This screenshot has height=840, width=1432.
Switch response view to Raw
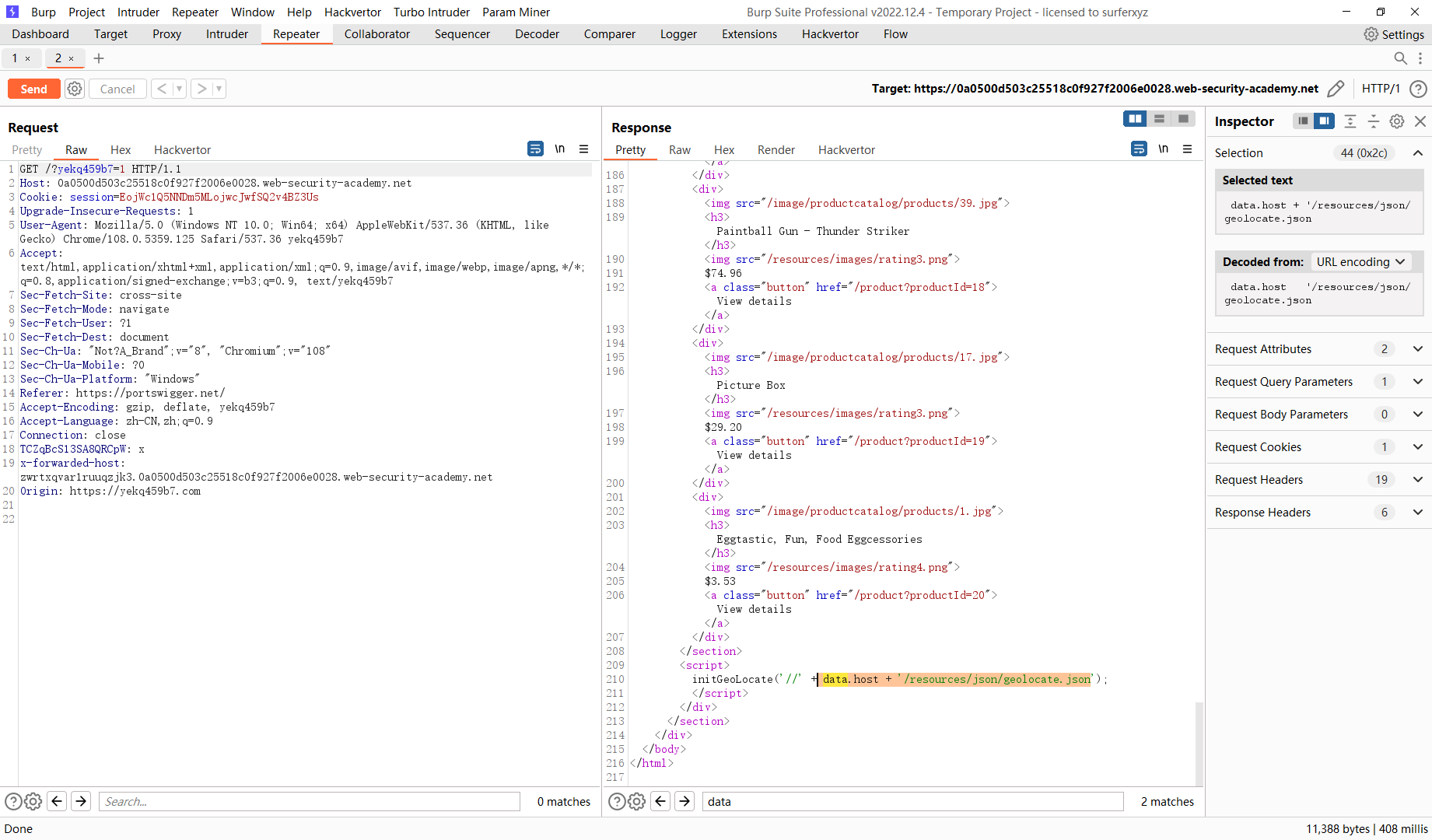point(680,150)
